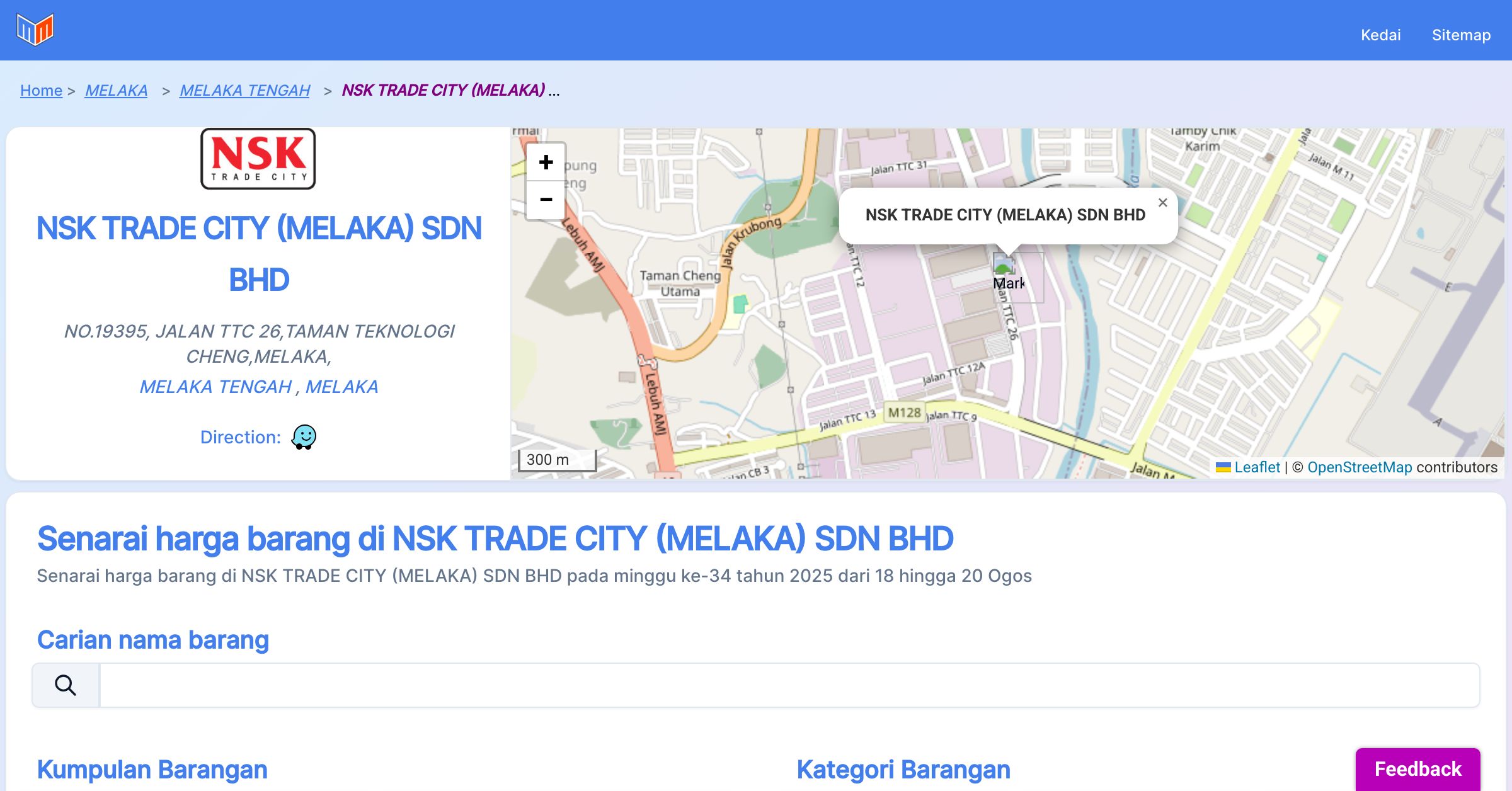Open the Feedback button
This screenshot has width=1512, height=791.
1417,769
